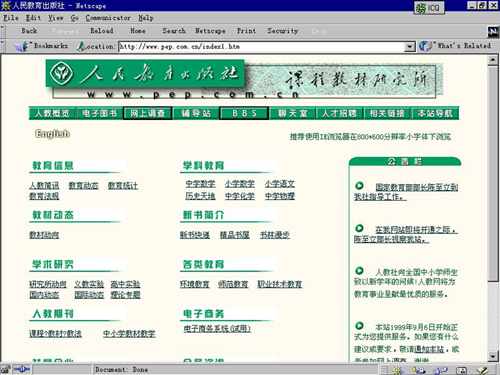Open the BBS navigation tab
The image size is (500, 375).
click(x=244, y=113)
